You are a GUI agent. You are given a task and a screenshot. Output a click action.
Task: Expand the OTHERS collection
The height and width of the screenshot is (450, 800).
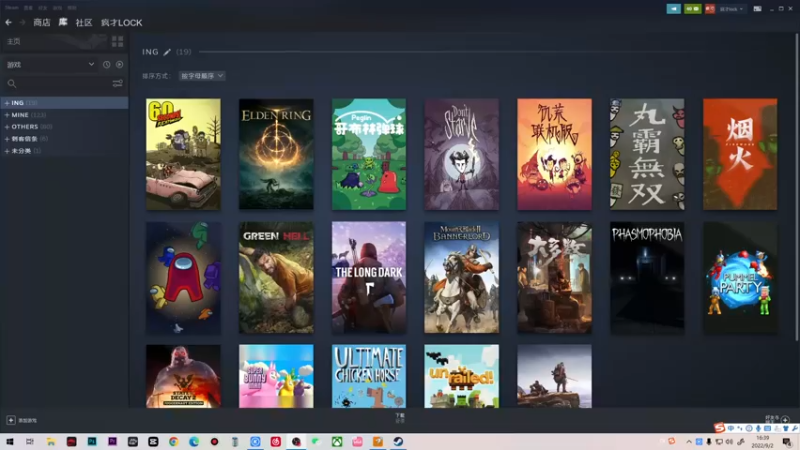click(7, 127)
